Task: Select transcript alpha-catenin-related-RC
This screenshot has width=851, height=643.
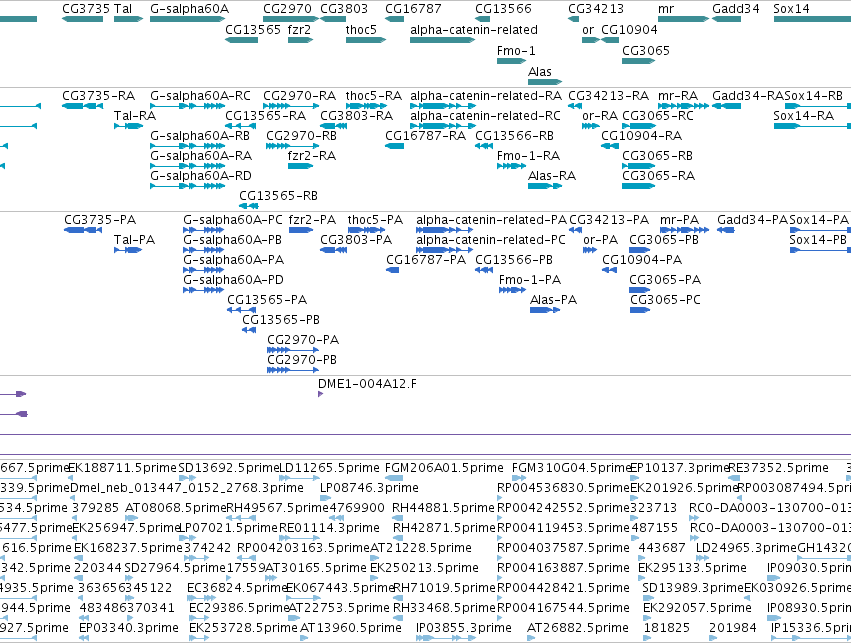Action: pyautogui.click(x=485, y=116)
